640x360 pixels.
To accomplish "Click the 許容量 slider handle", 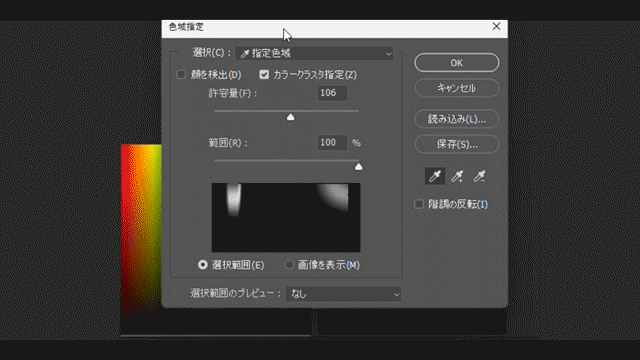I will pyautogui.click(x=291, y=117).
